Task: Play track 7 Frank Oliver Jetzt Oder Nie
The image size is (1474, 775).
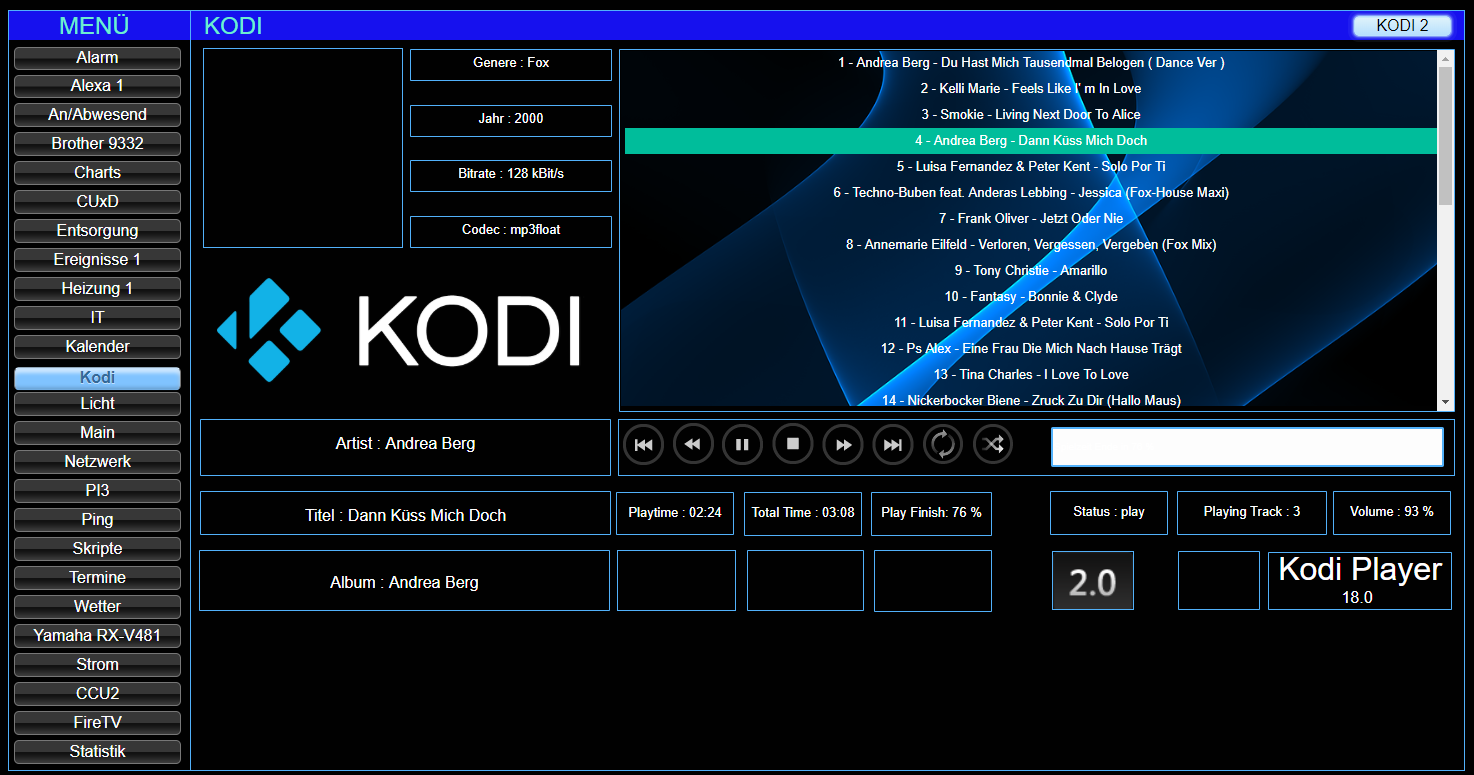Action: click(x=1031, y=219)
